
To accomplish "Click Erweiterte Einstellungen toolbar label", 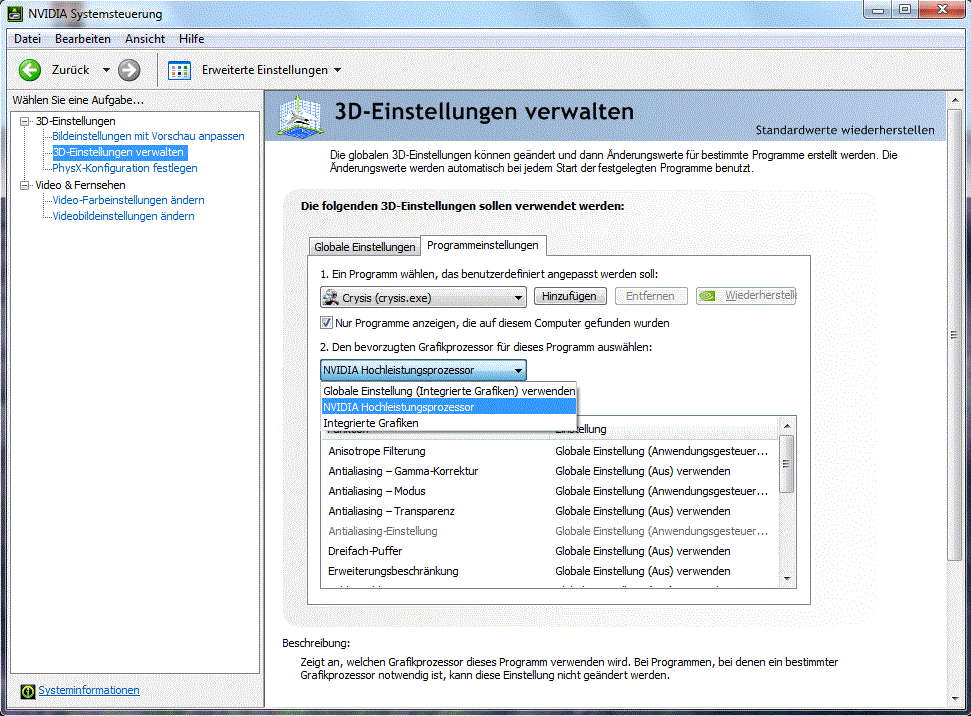I will click(264, 70).
